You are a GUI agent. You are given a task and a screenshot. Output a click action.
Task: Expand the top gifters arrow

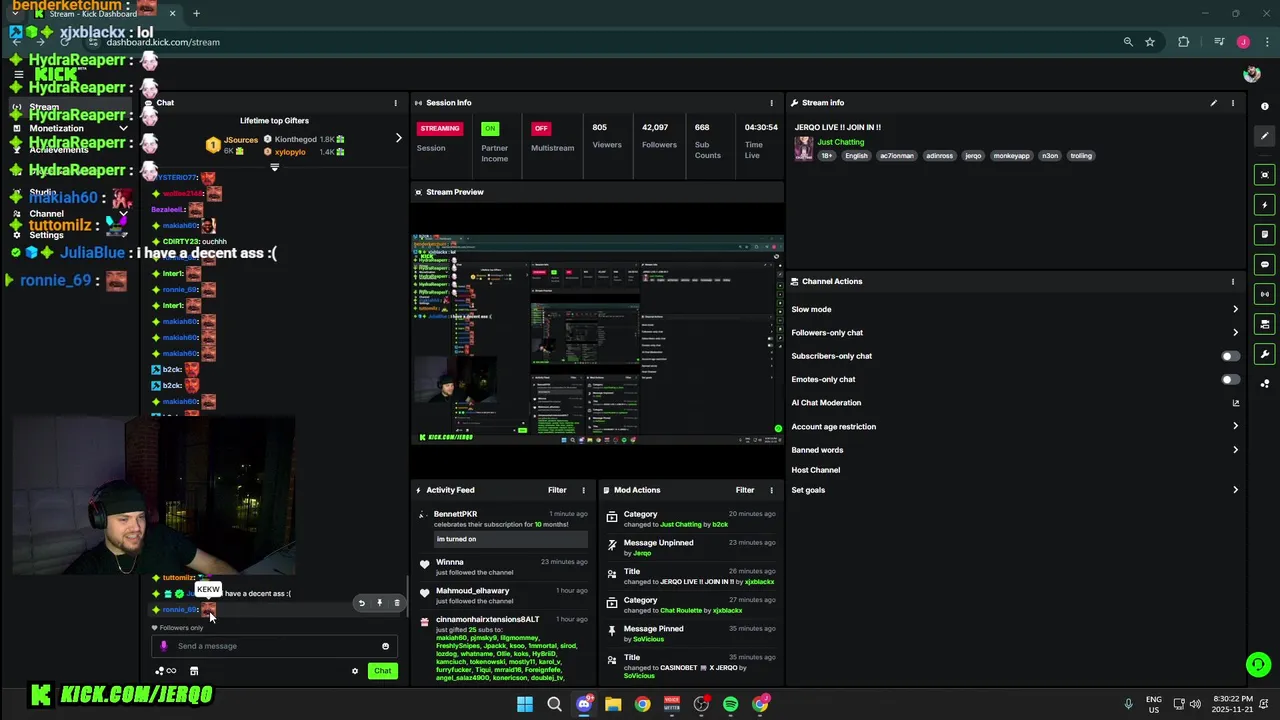(x=398, y=138)
